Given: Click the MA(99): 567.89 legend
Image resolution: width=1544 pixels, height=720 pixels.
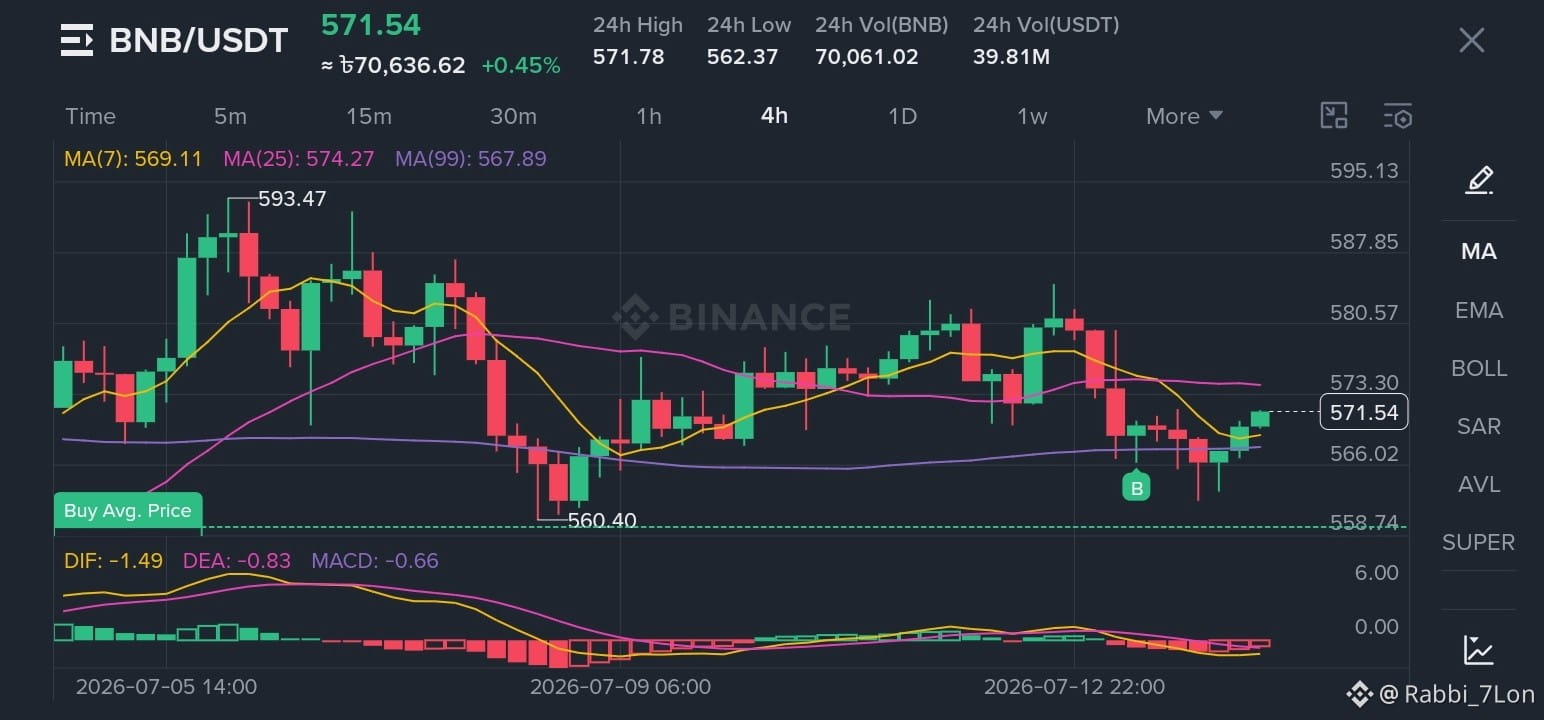Looking at the screenshot, I should pyautogui.click(x=471, y=158).
